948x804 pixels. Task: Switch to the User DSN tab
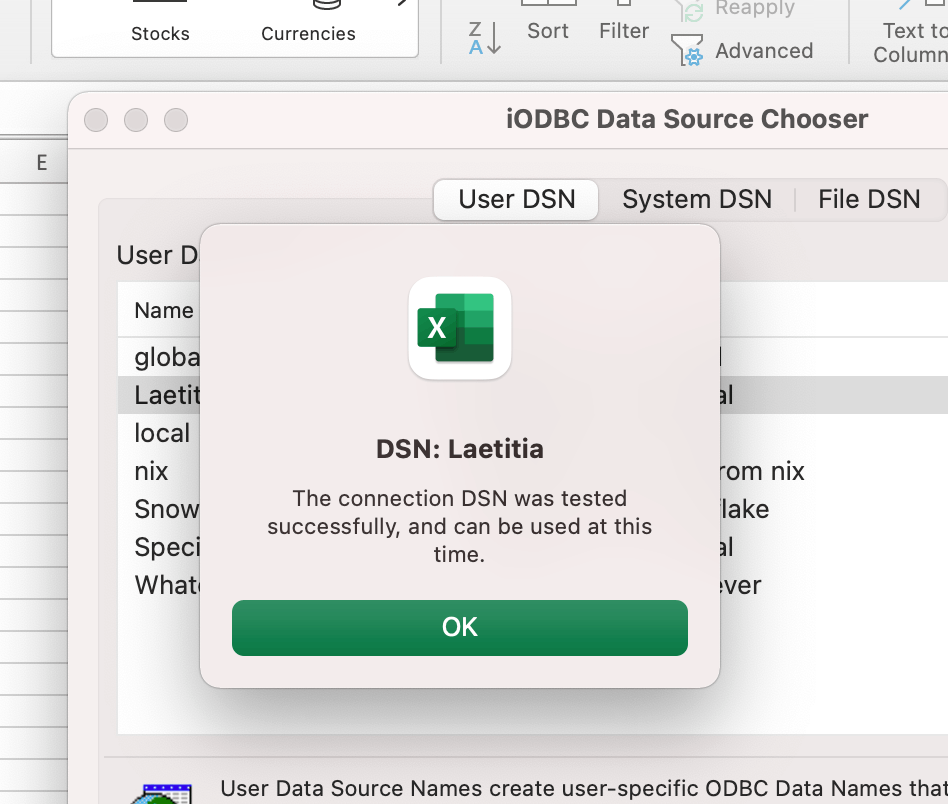[516, 199]
